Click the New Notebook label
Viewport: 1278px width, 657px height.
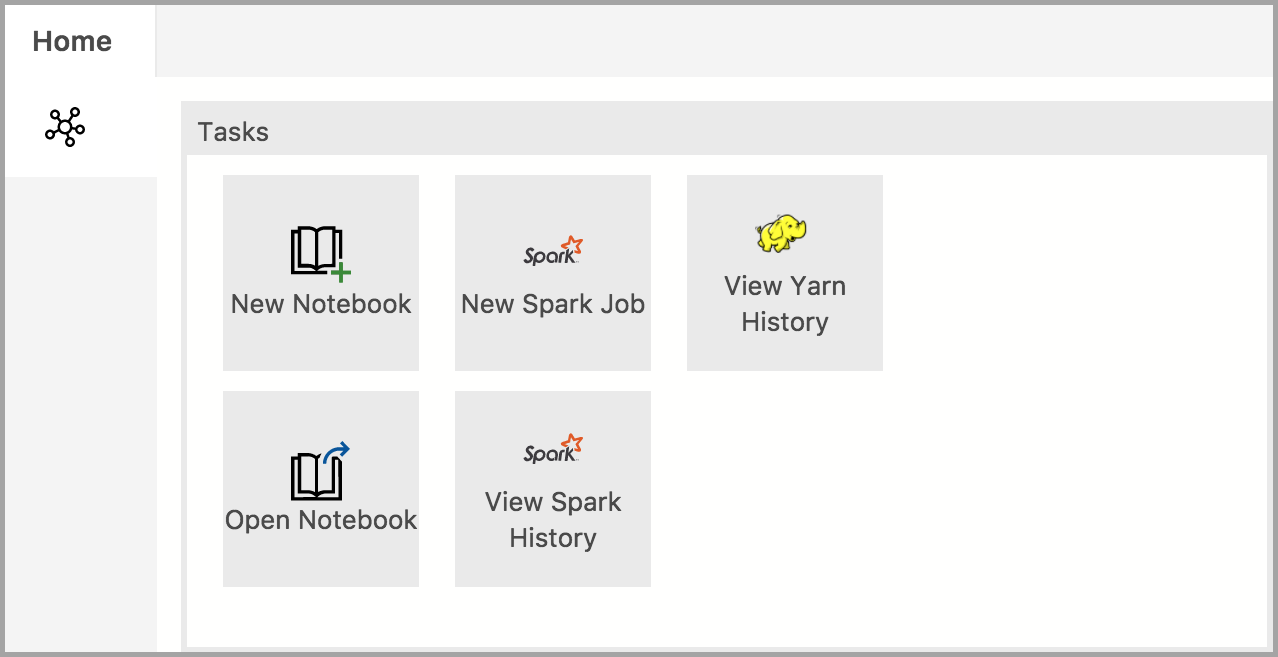tap(321, 304)
